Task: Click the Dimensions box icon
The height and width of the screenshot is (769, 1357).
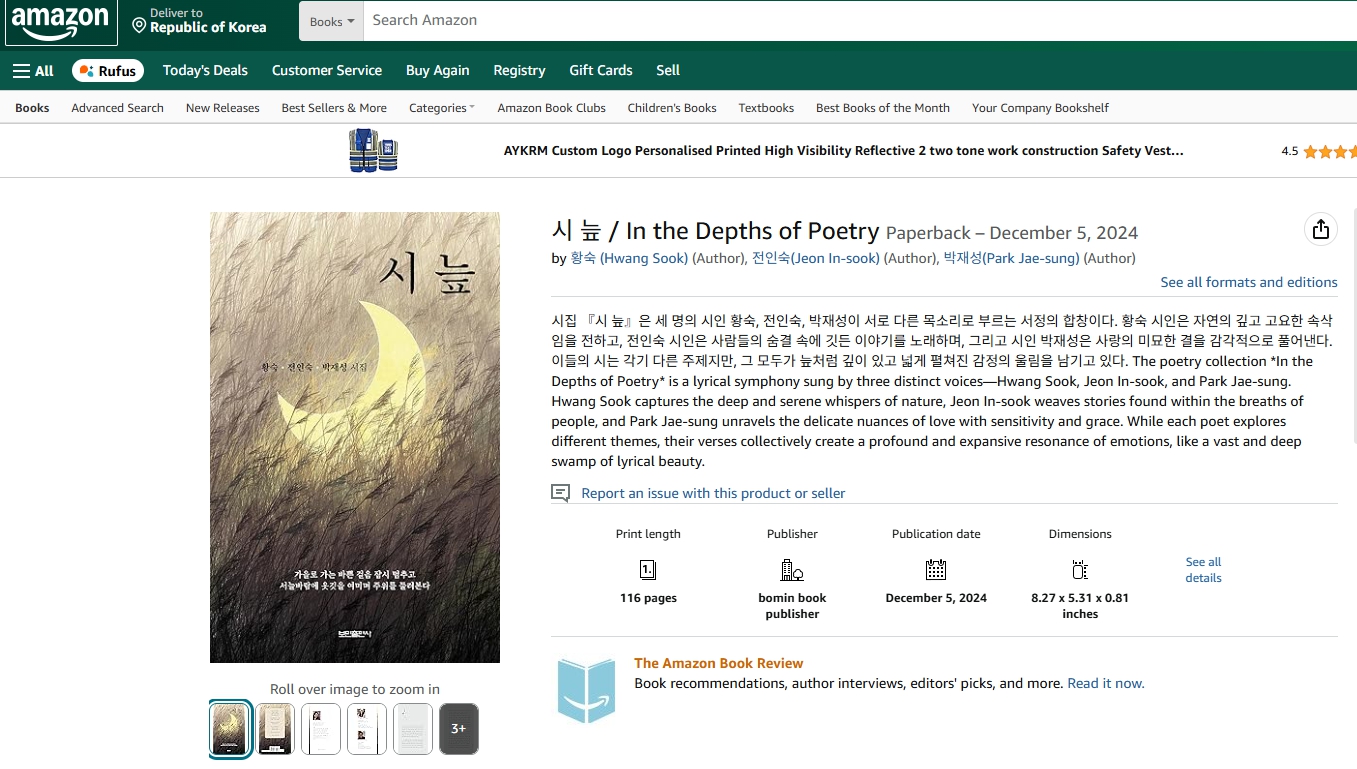Action: tap(1080, 570)
